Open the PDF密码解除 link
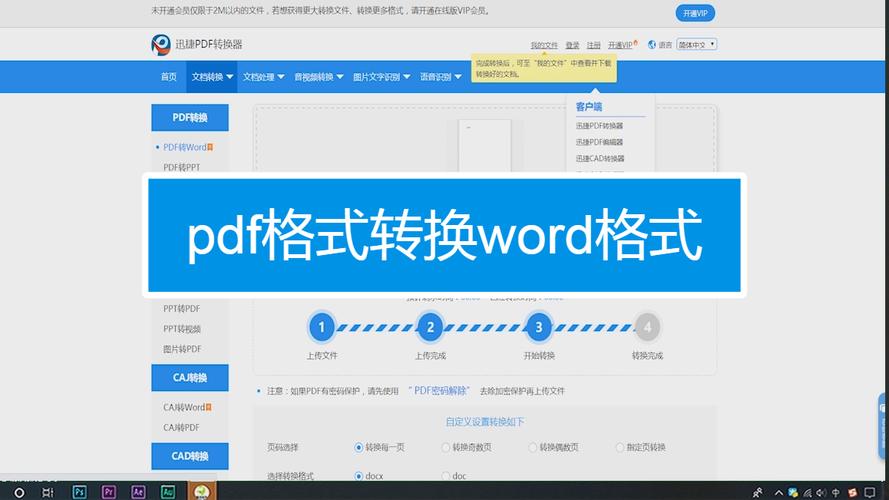The height and width of the screenshot is (500, 889). pyautogui.click(x=439, y=391)
